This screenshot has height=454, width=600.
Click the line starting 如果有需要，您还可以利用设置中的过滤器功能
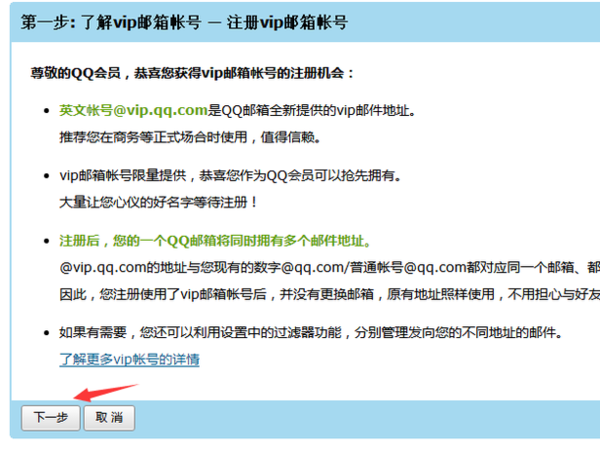(311, 332)
